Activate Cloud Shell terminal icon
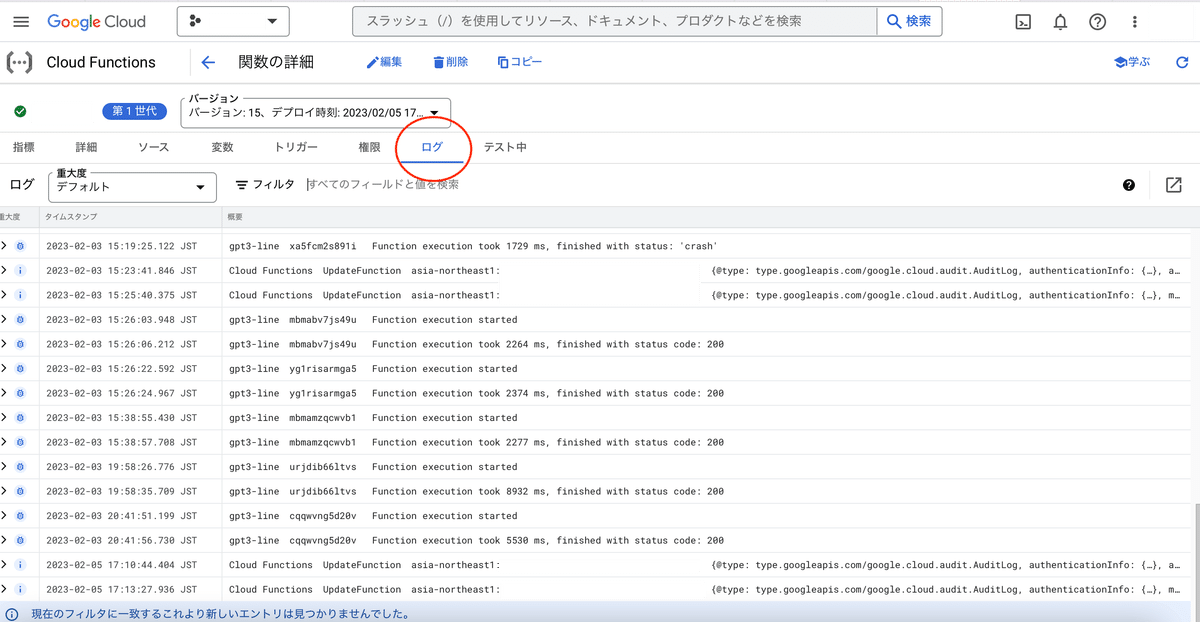Screen dimensions: 1200x622 (1023, 22)
